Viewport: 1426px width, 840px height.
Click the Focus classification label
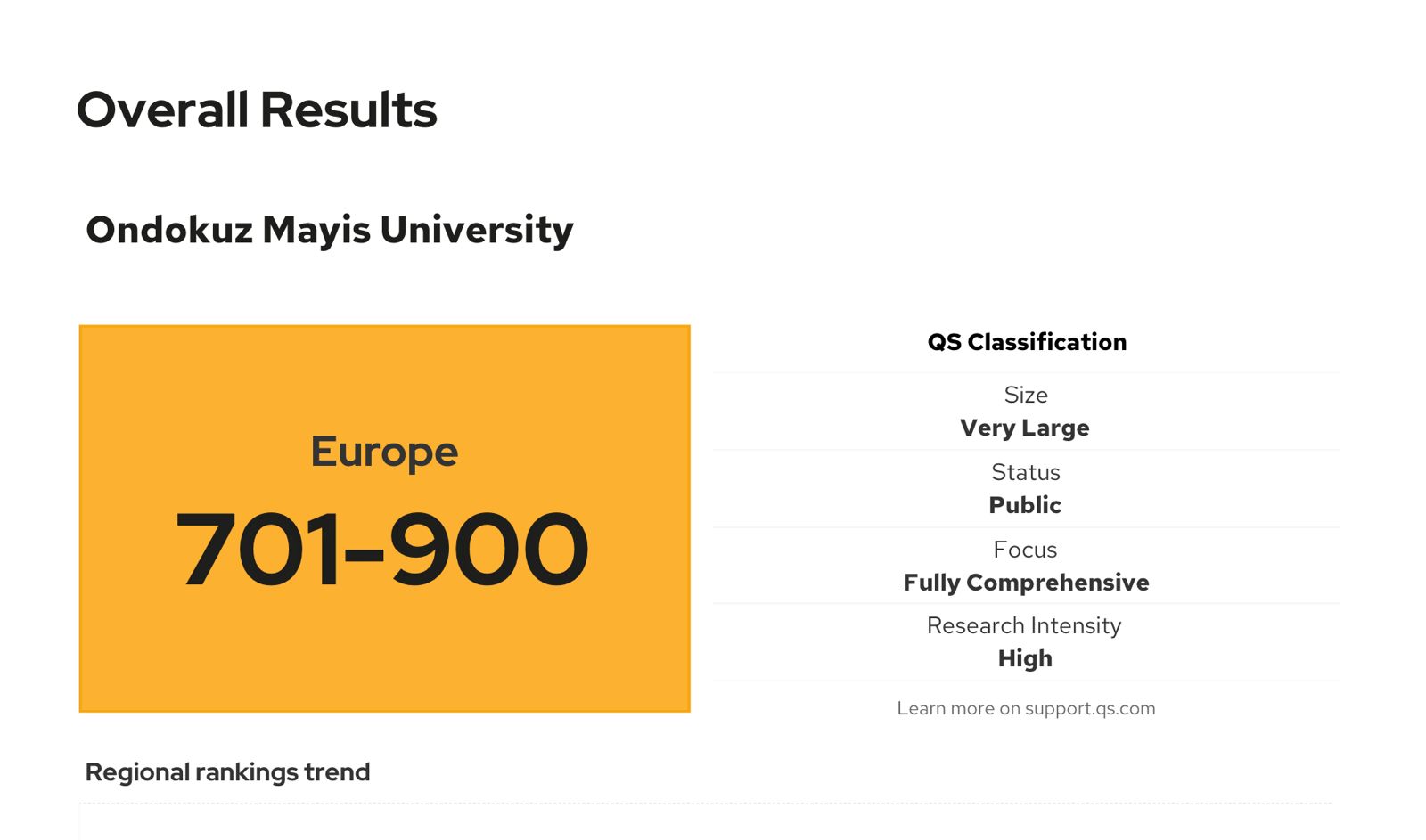pos(1025,550)
